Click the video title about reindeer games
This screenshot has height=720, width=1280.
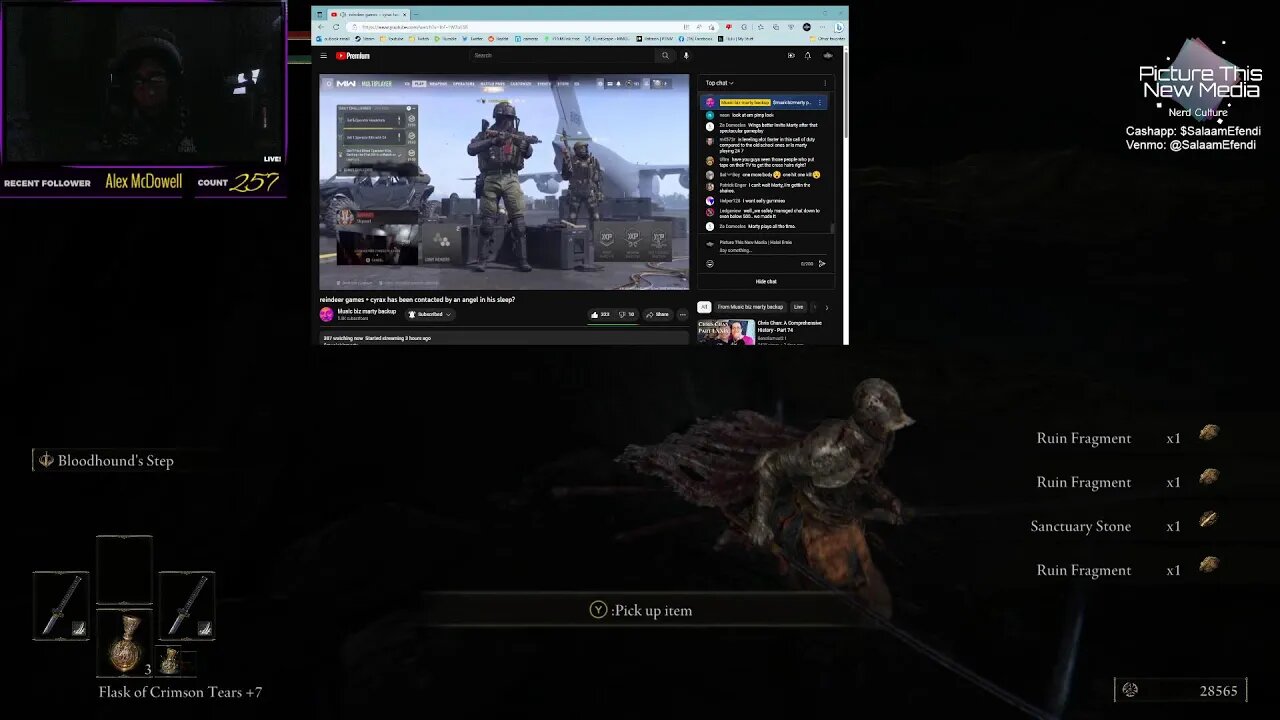417,299
